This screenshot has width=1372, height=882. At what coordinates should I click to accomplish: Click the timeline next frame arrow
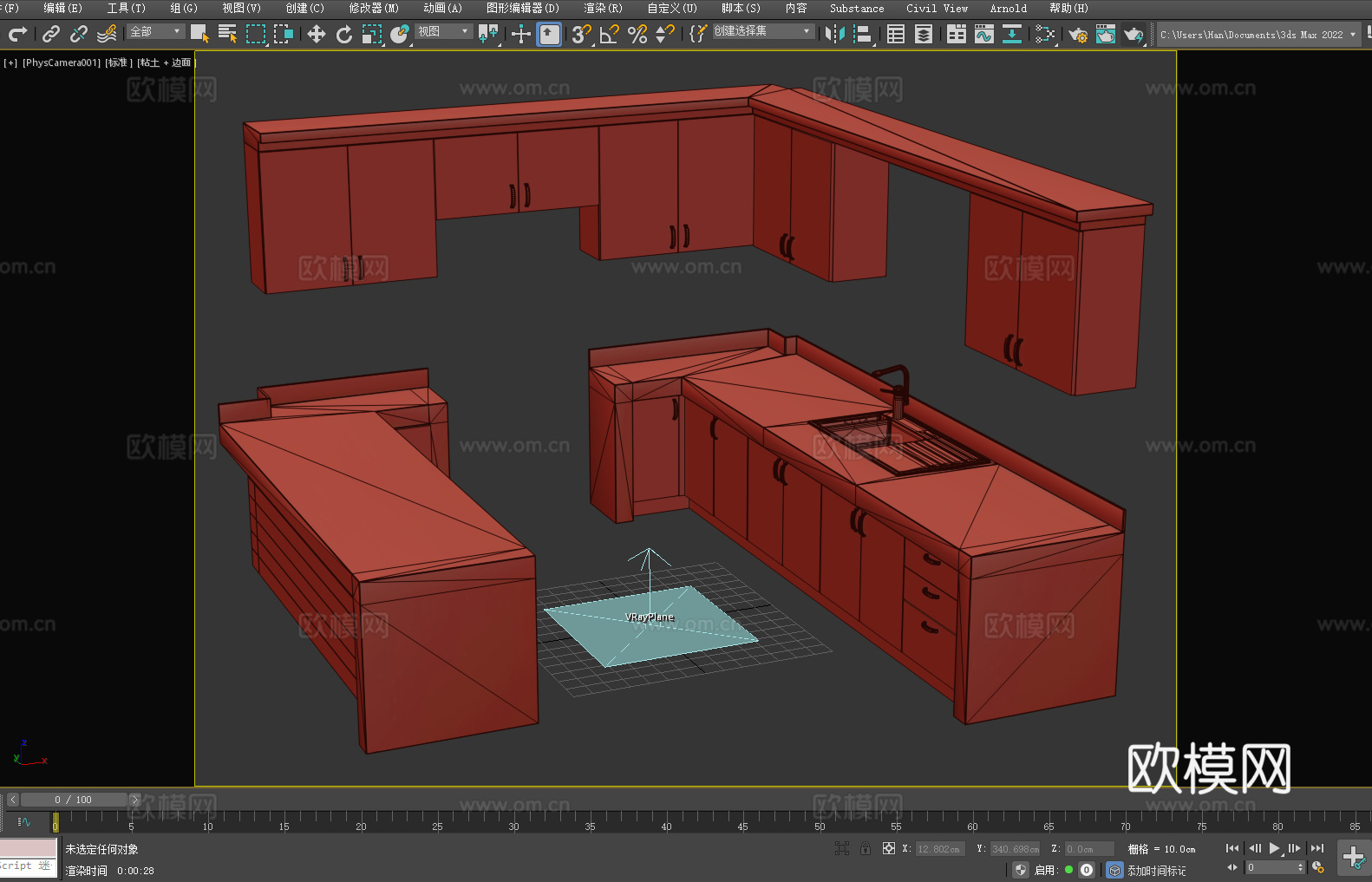pos(134,800)
